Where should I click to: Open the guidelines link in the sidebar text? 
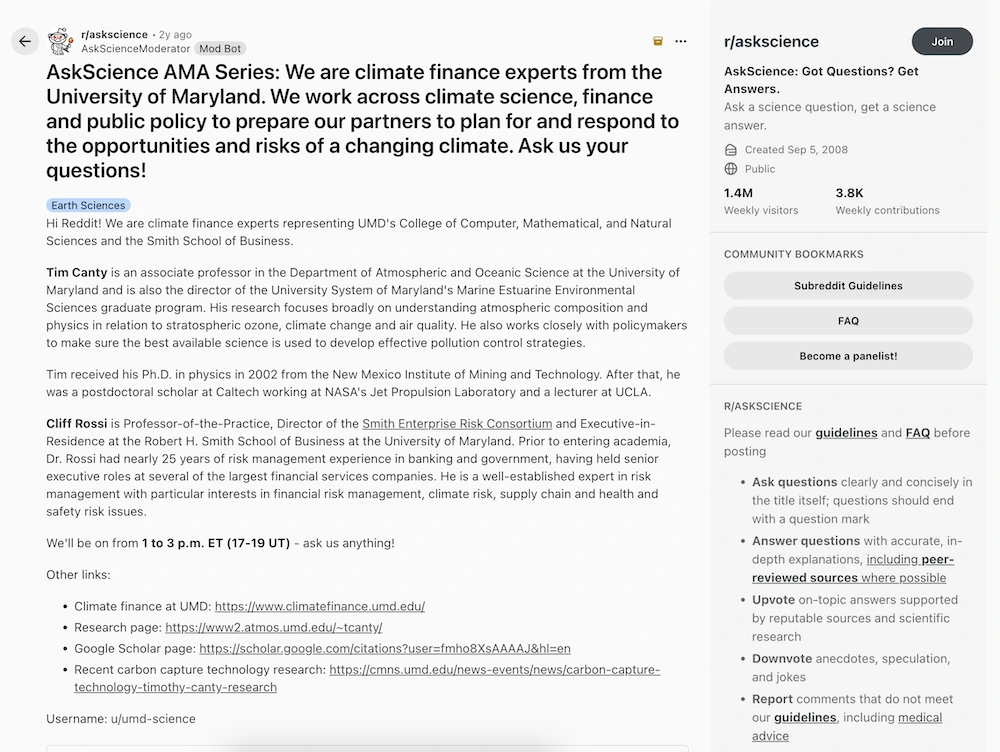tap(847, 432)
